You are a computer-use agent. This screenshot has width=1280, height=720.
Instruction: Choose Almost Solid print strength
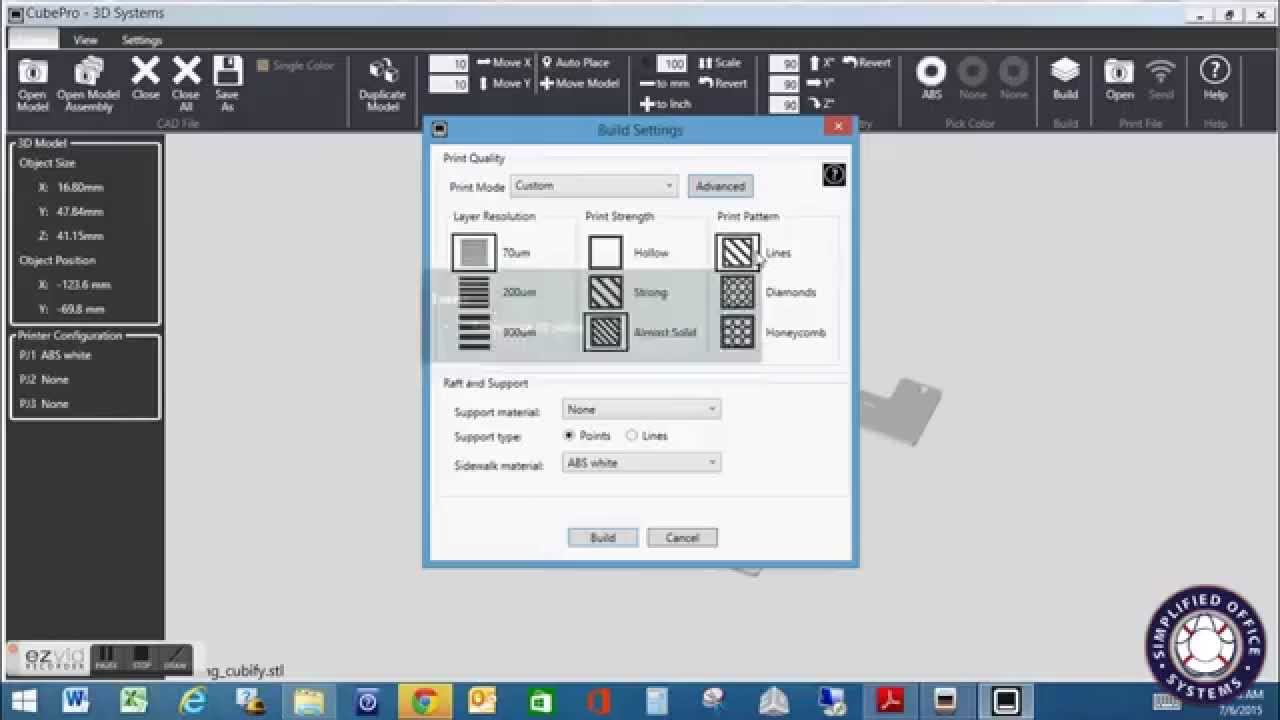(x=605, y=332)
